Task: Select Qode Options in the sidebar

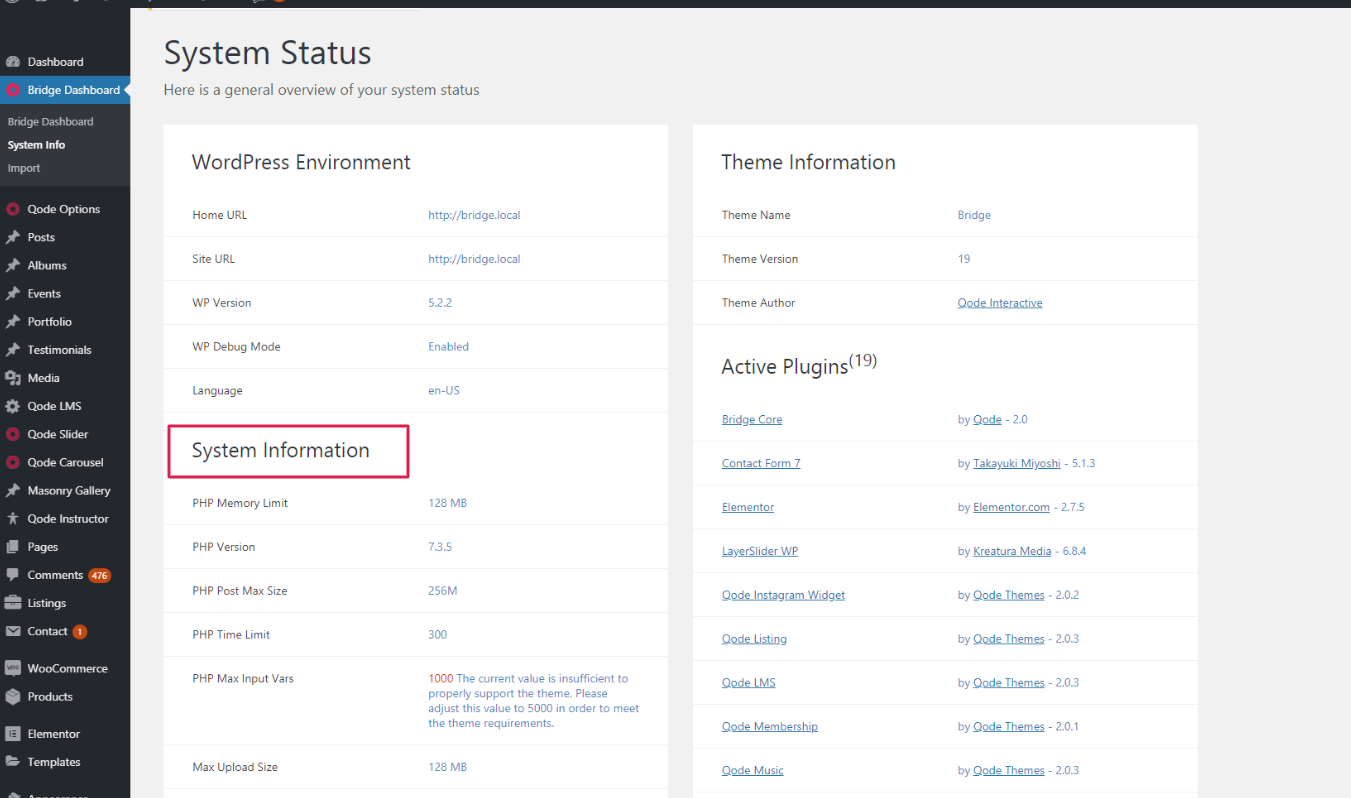Action: pyautogui.click(x=63, y=209)
